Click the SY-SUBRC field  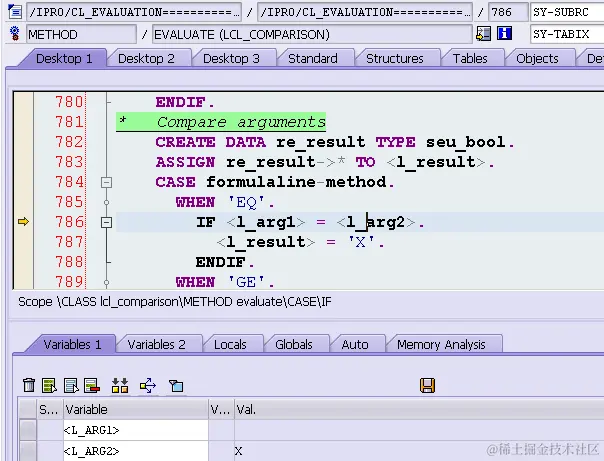pyautogui.click(x=567, y=12)
